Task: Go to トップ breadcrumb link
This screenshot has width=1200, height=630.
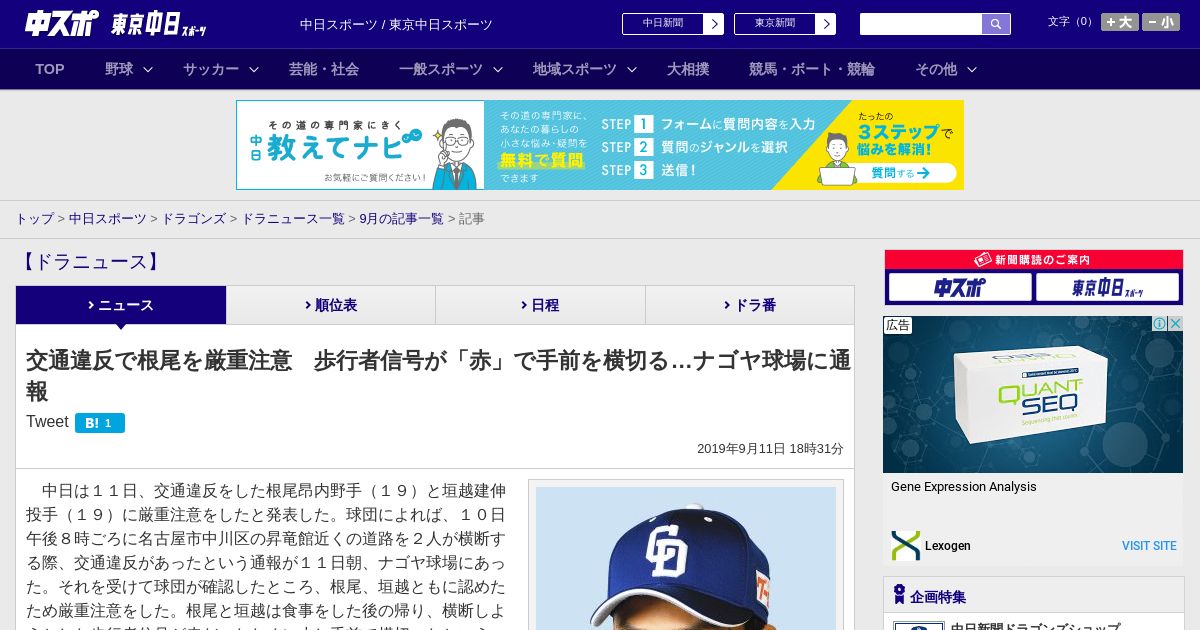Action: (34, 218)
